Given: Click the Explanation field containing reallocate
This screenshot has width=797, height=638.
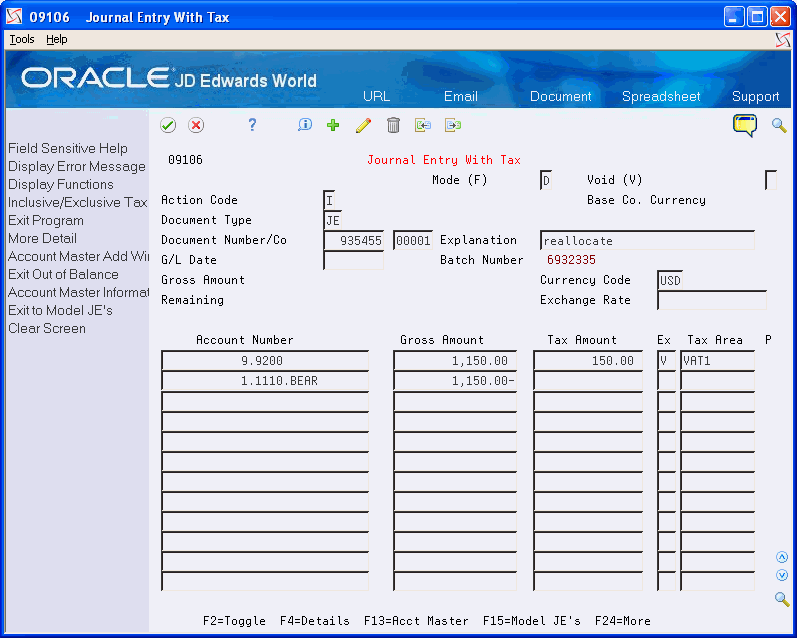Looking at the screenshot, I should [647, 240].
